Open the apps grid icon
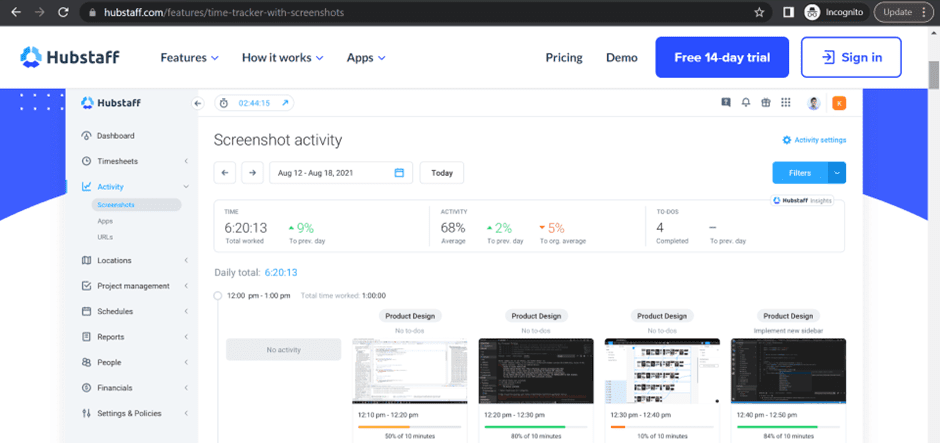 (x=785, y=103)
